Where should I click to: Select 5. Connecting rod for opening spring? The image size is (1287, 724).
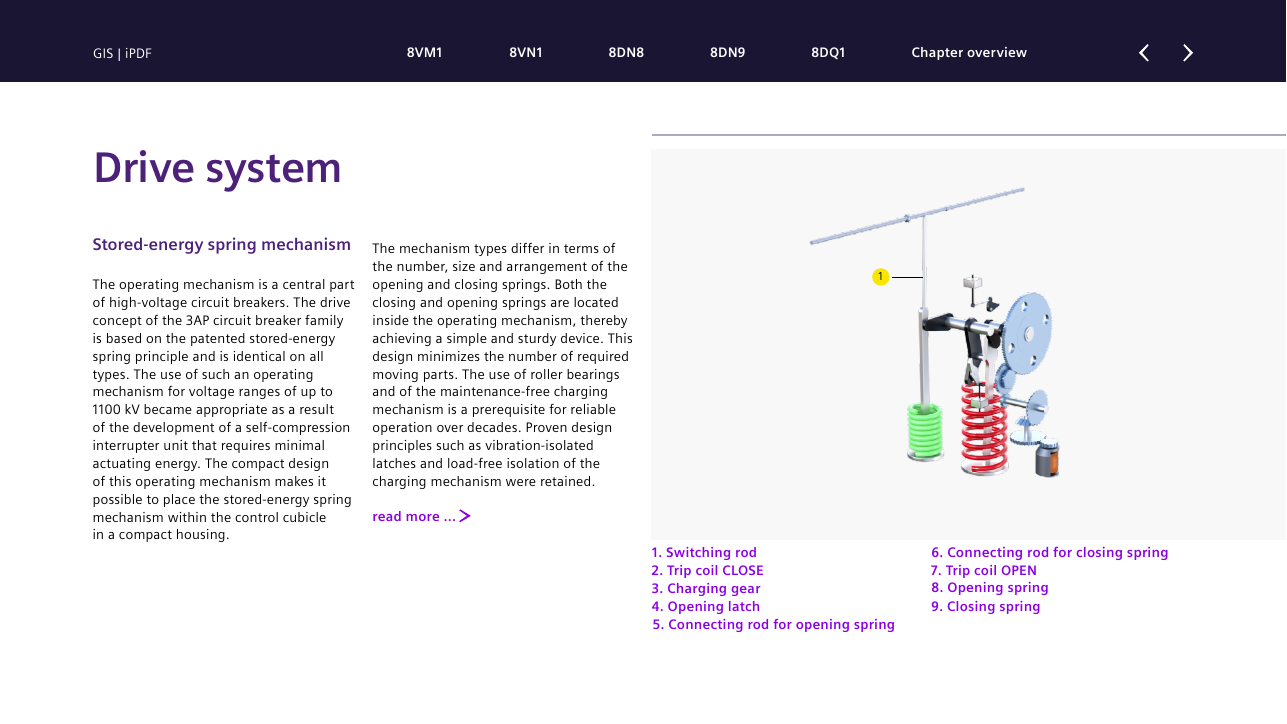(774, 624)
